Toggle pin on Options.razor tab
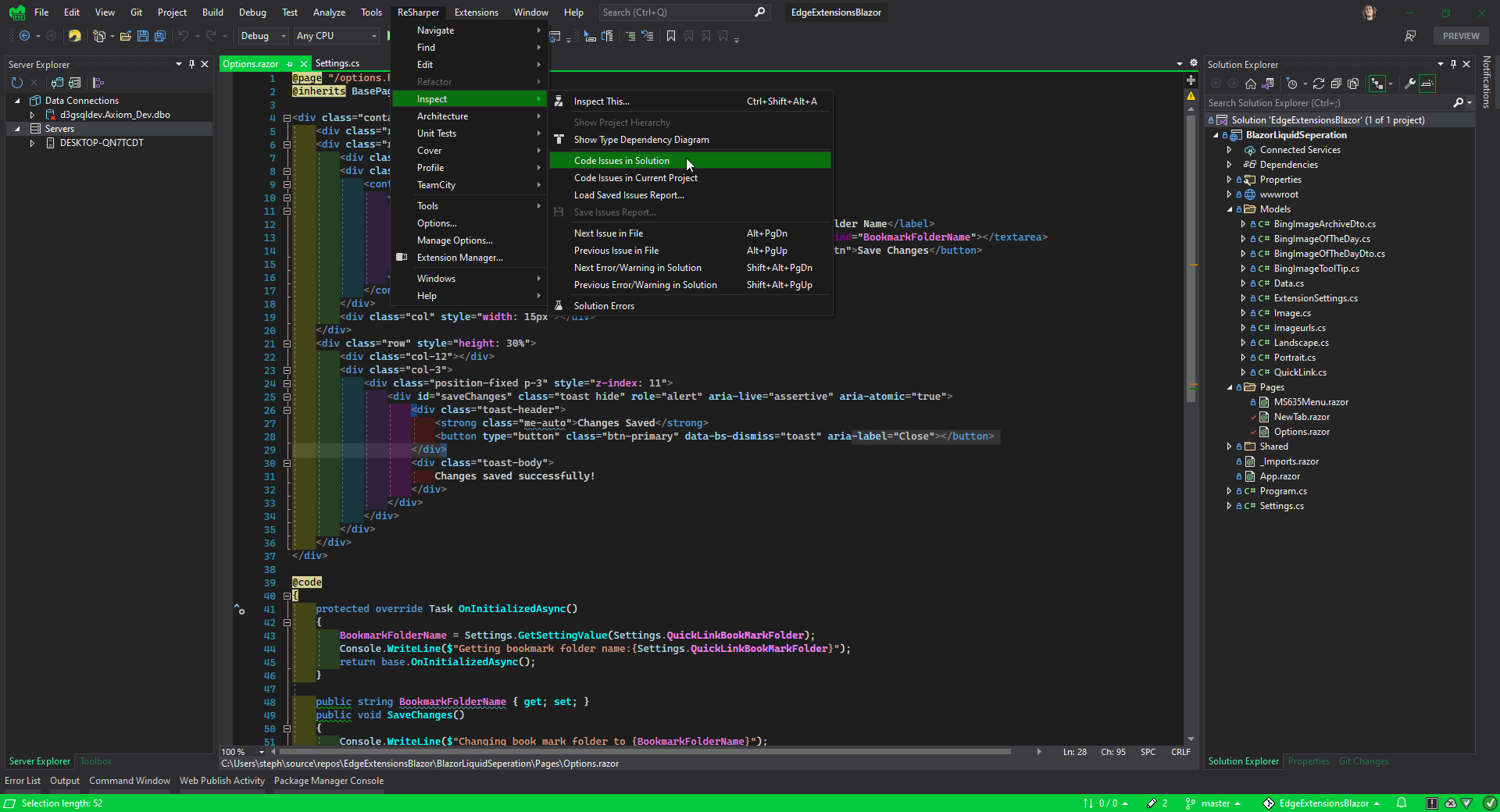The height and width of the screenshot is (812, 1500). 289,64
